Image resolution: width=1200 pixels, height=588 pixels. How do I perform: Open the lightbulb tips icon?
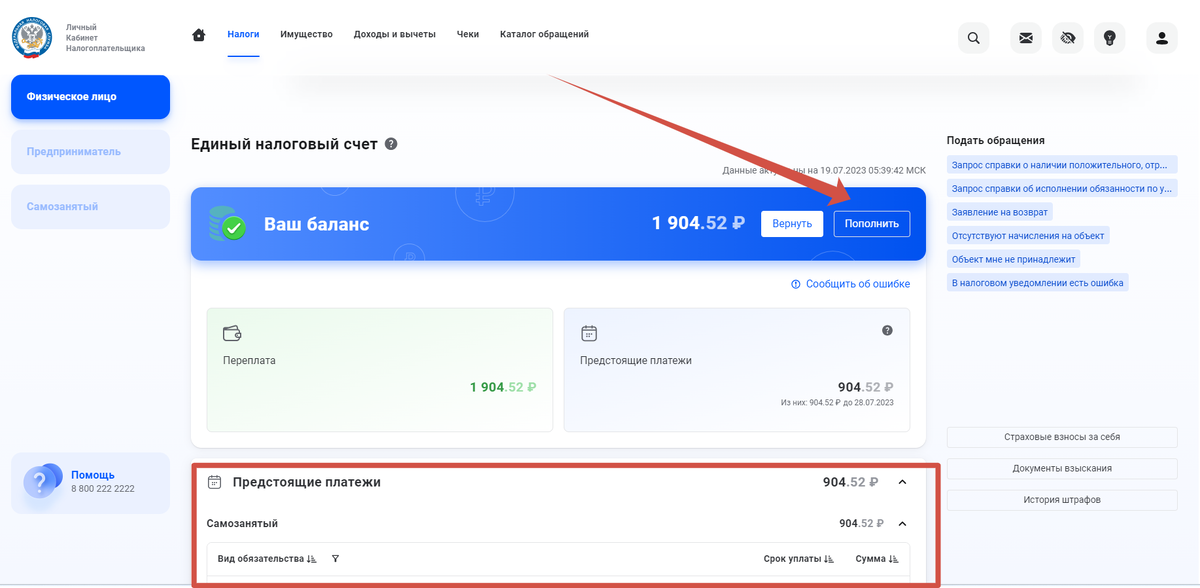(1109, 38)
